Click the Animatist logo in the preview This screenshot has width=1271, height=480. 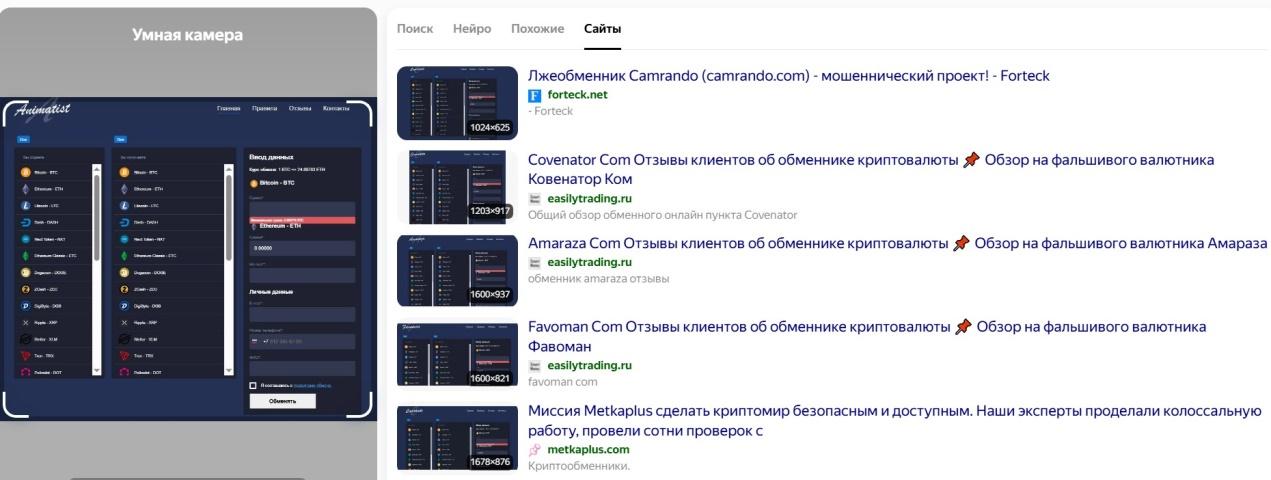[41, 109]
